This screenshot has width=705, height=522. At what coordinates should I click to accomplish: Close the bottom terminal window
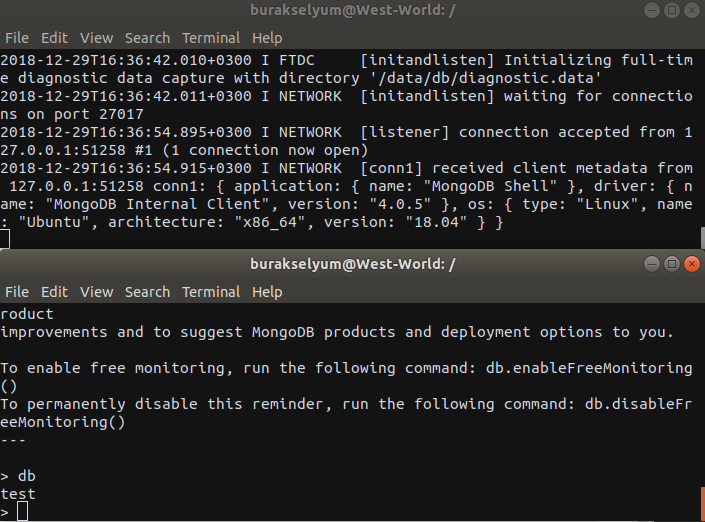pyautogui.click(x=690, y=264)
